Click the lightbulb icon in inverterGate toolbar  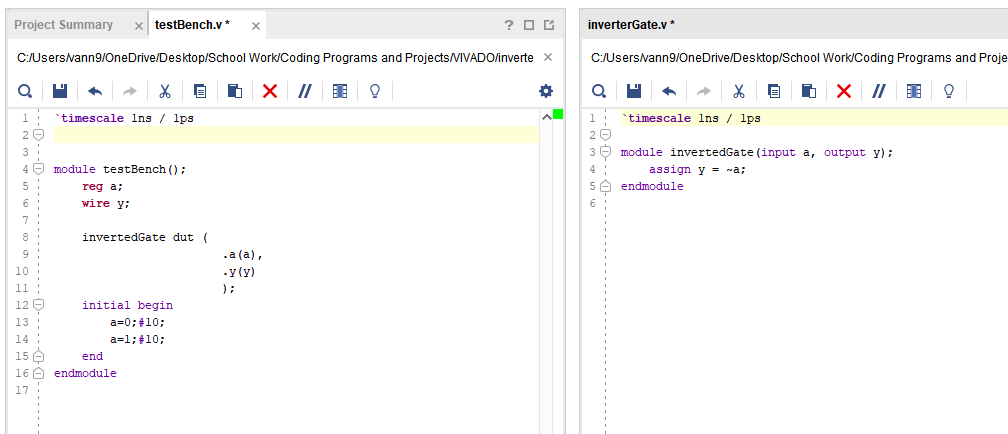click(x=948, y=92)
